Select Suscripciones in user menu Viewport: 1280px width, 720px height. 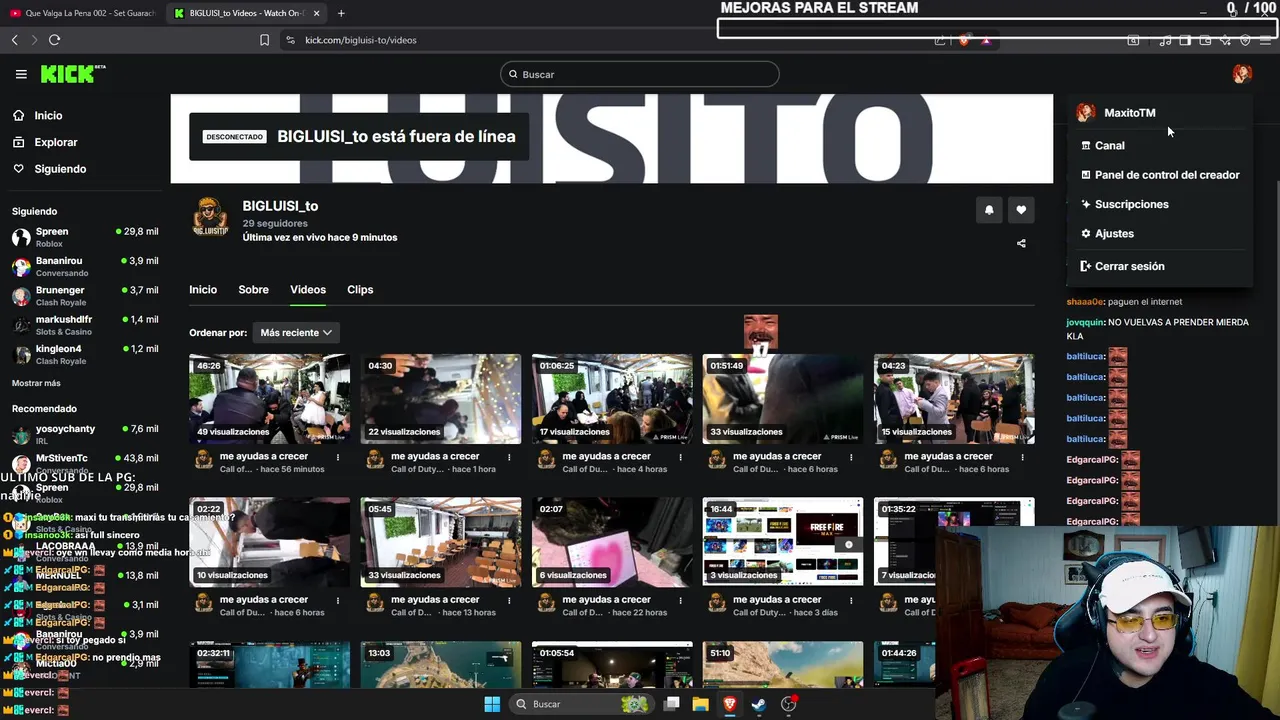[1124, 204]
